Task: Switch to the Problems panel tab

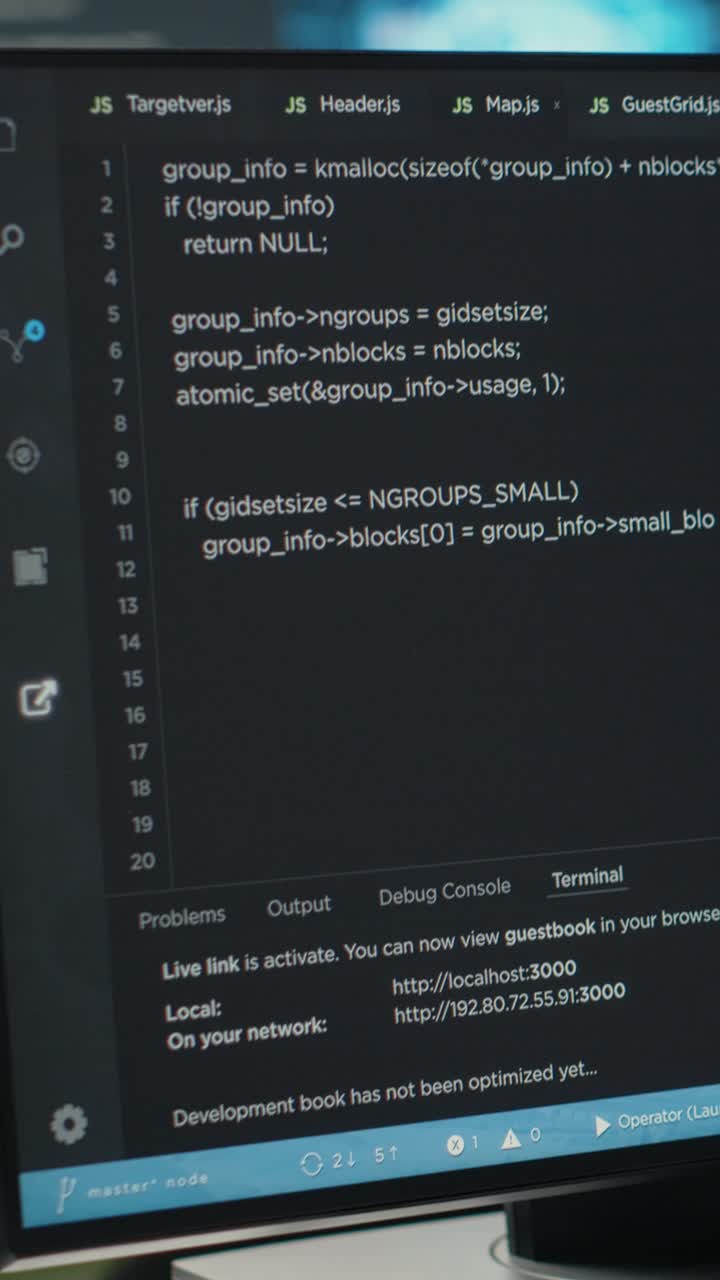Action: (182, 918)
